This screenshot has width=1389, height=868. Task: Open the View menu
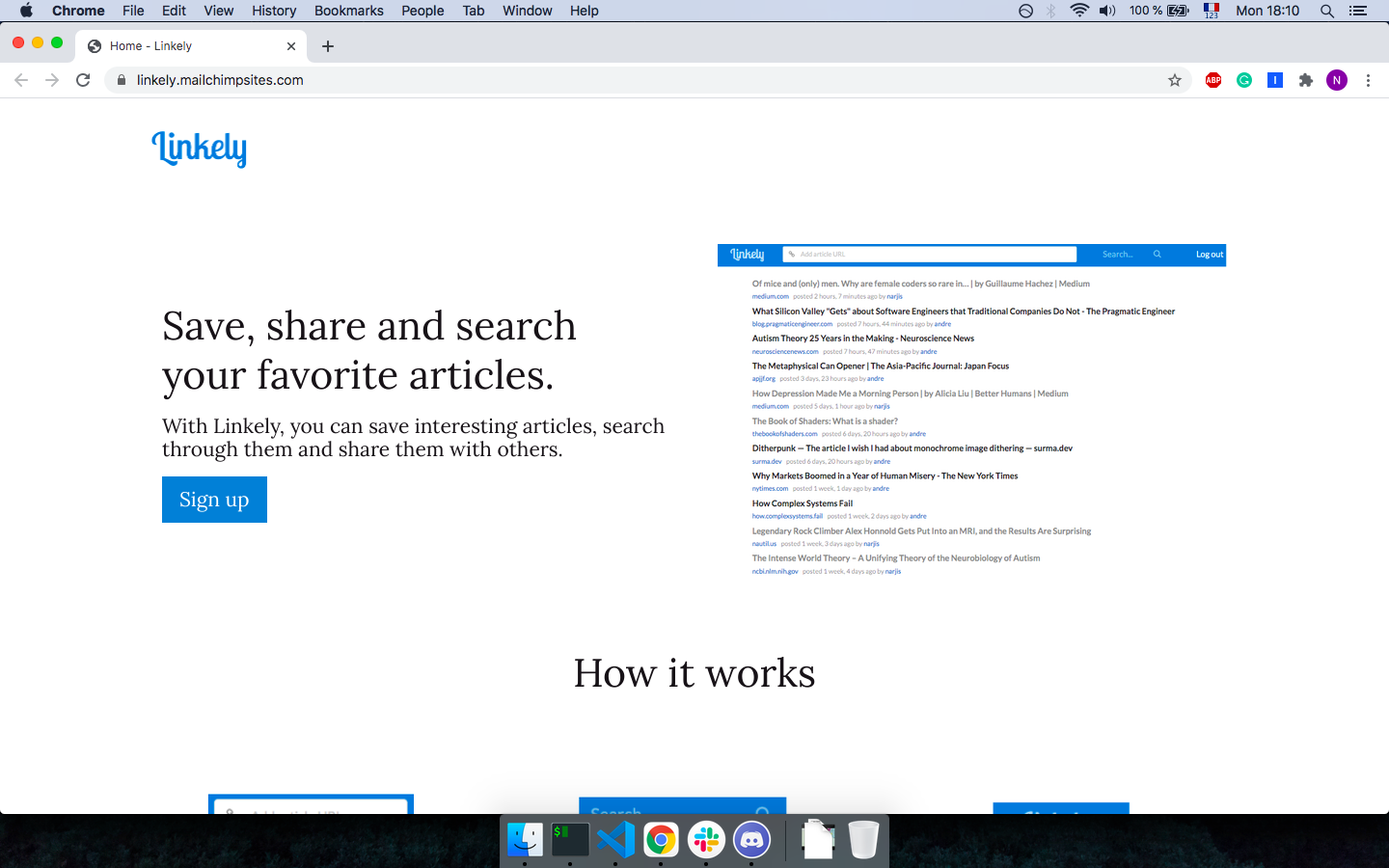click(x=219, y=11)
